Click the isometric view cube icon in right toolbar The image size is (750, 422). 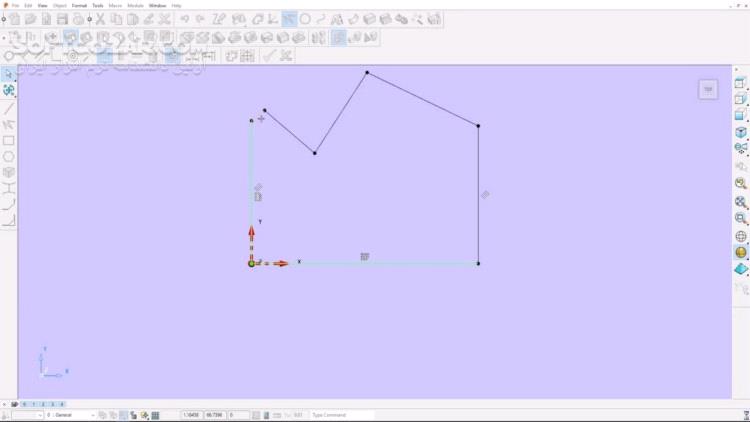pyautogui.click(x=740, y=132)
